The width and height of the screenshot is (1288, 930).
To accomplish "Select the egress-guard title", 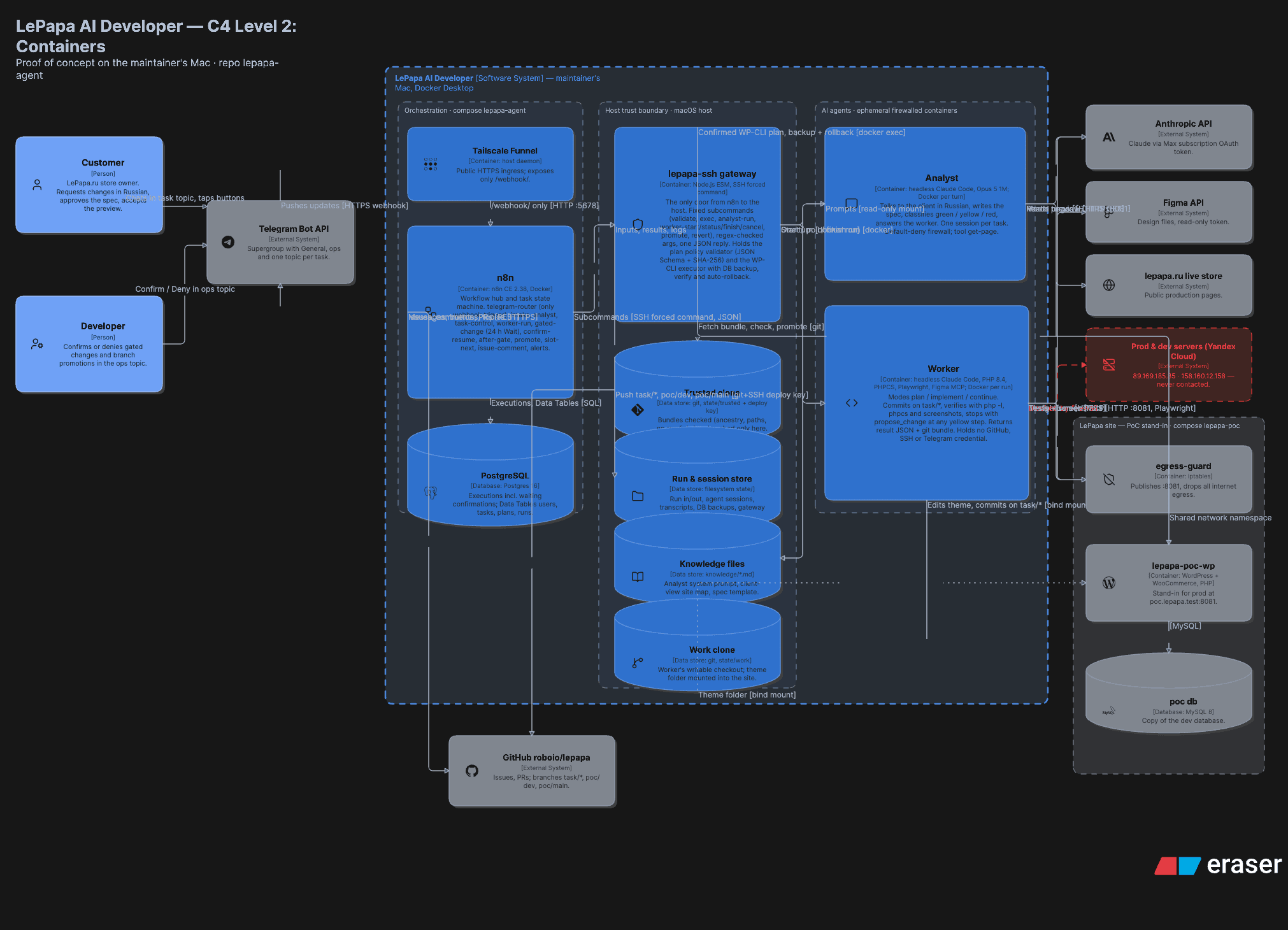I will (x=1183, y=466).
